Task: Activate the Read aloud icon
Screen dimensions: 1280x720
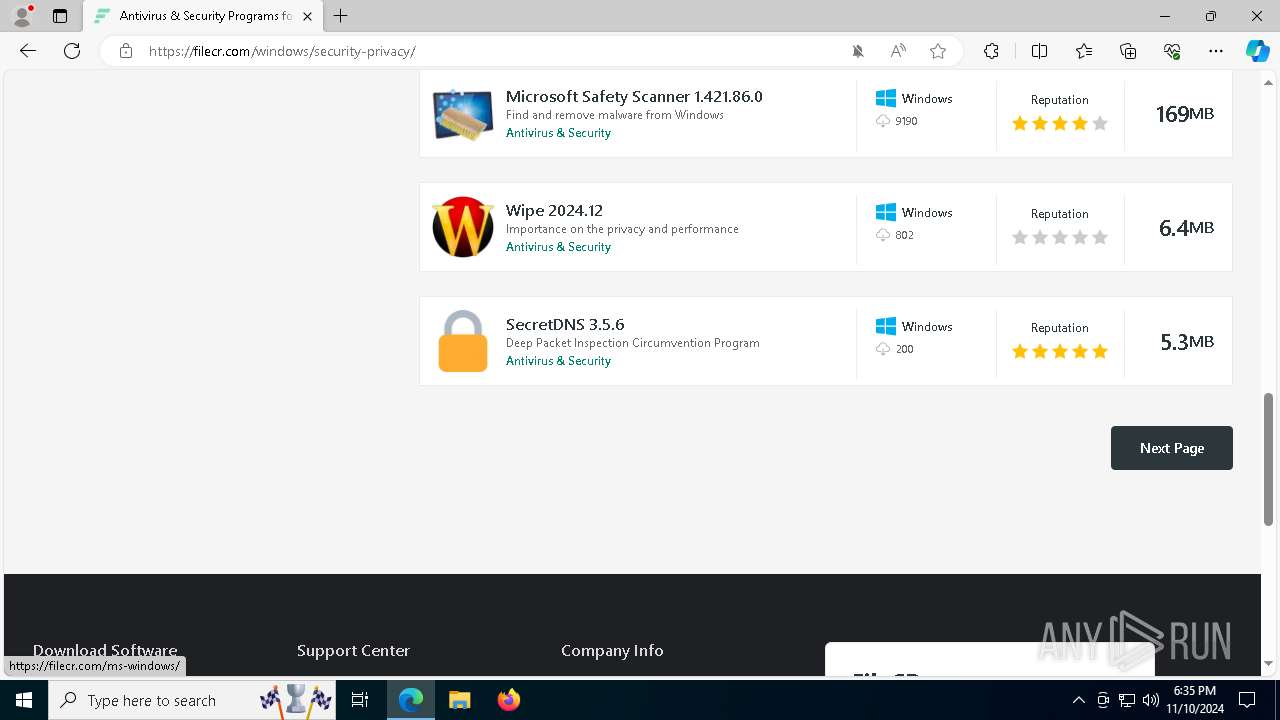Action: (x=898, y=51)
